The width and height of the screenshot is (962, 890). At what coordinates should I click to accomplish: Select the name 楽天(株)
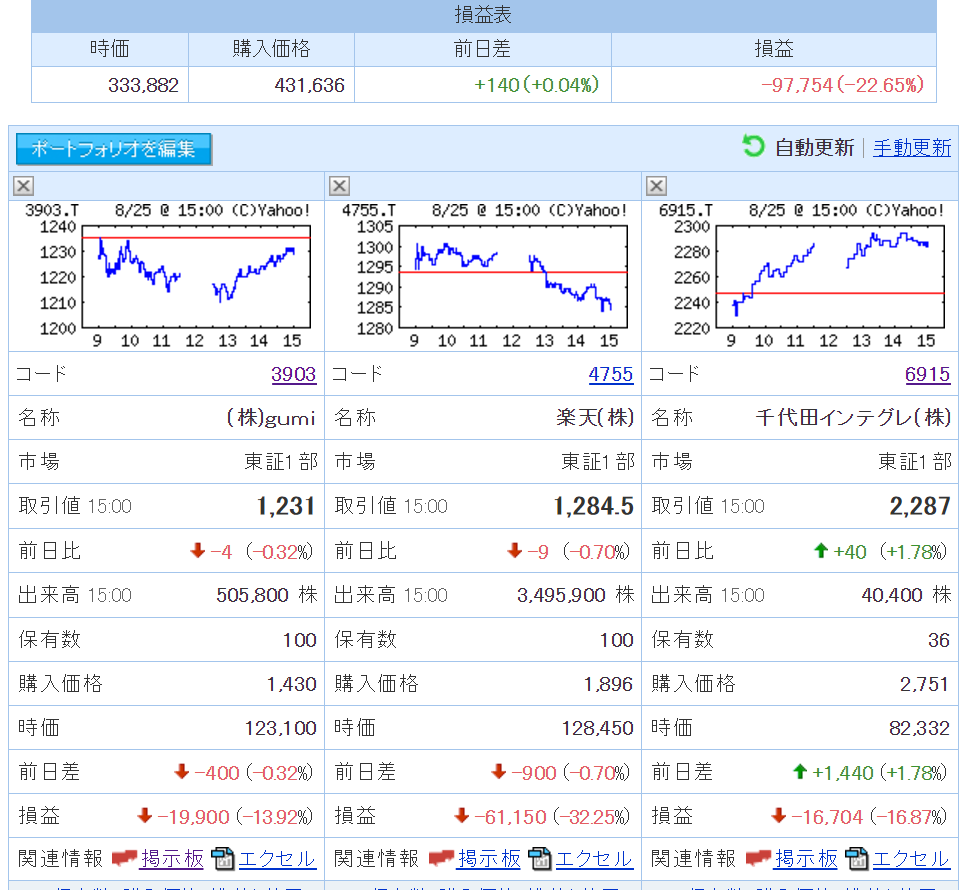pos(595,418)
